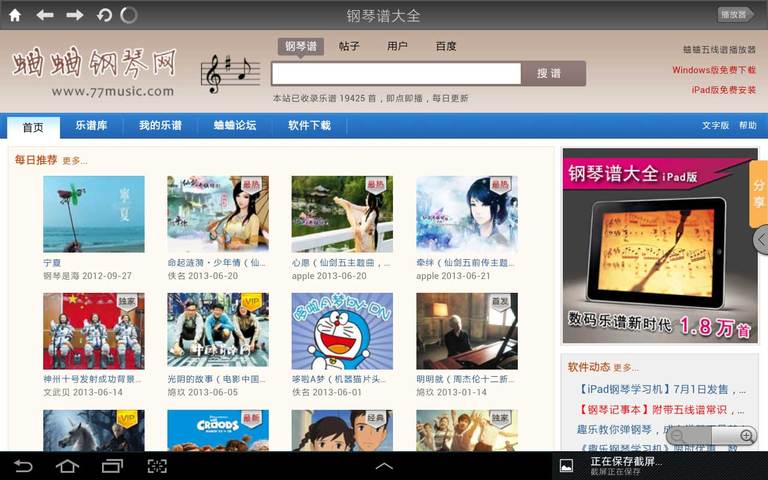768x480 pixels.
Task: Select the 百度 search category
Action: click(x=446, y=46)
